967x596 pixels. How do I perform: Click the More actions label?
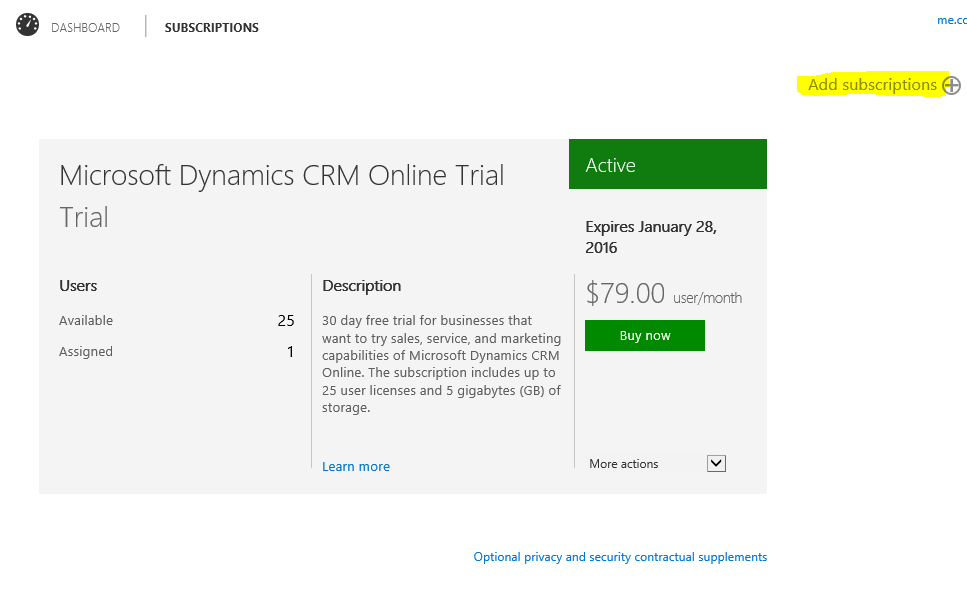(x=624, y=464)
